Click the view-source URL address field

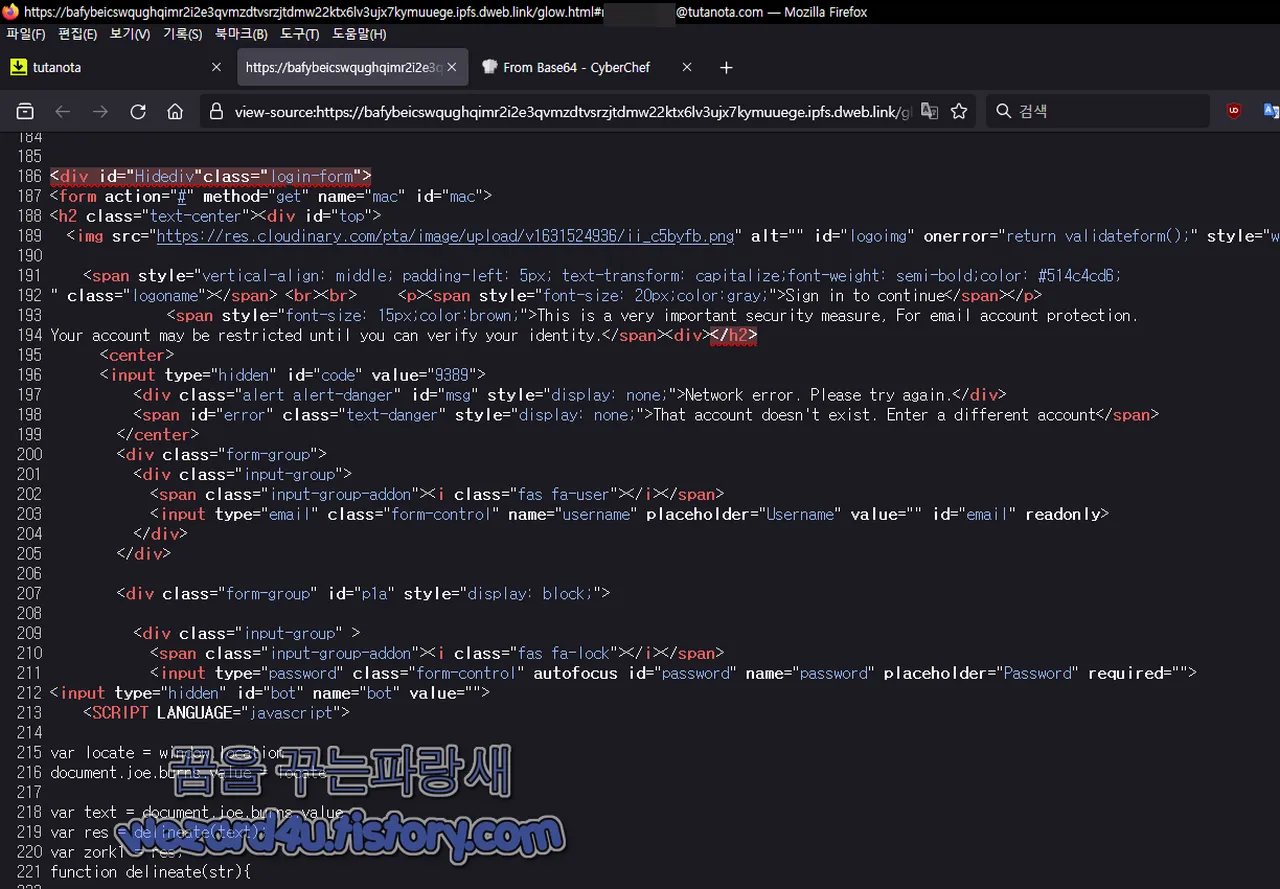point(574,111)
